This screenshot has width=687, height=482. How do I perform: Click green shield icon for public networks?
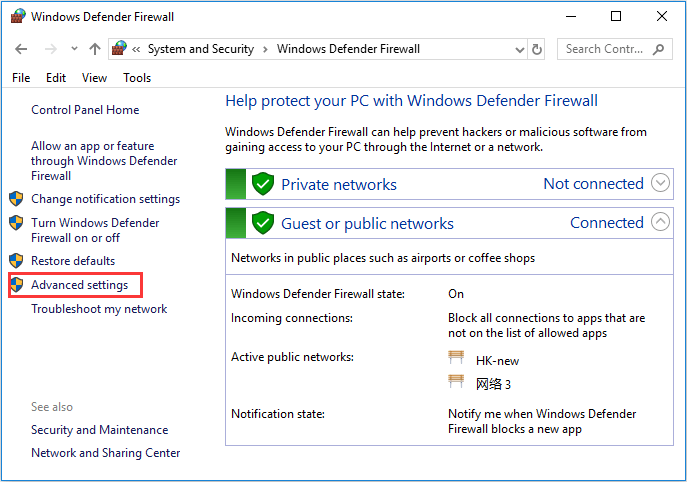(x=263, y=223)
